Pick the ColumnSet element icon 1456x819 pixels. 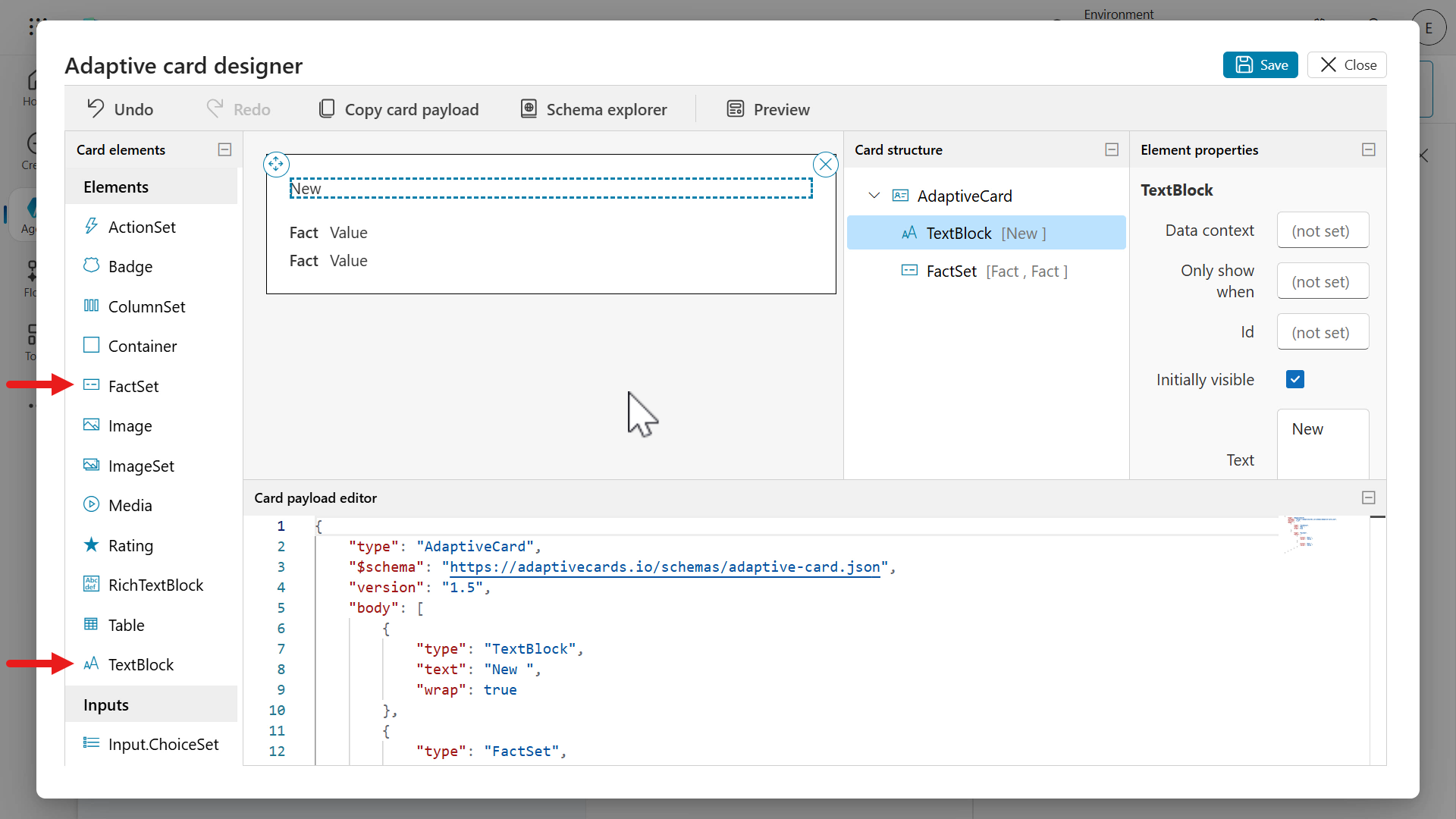click(91, 306)
